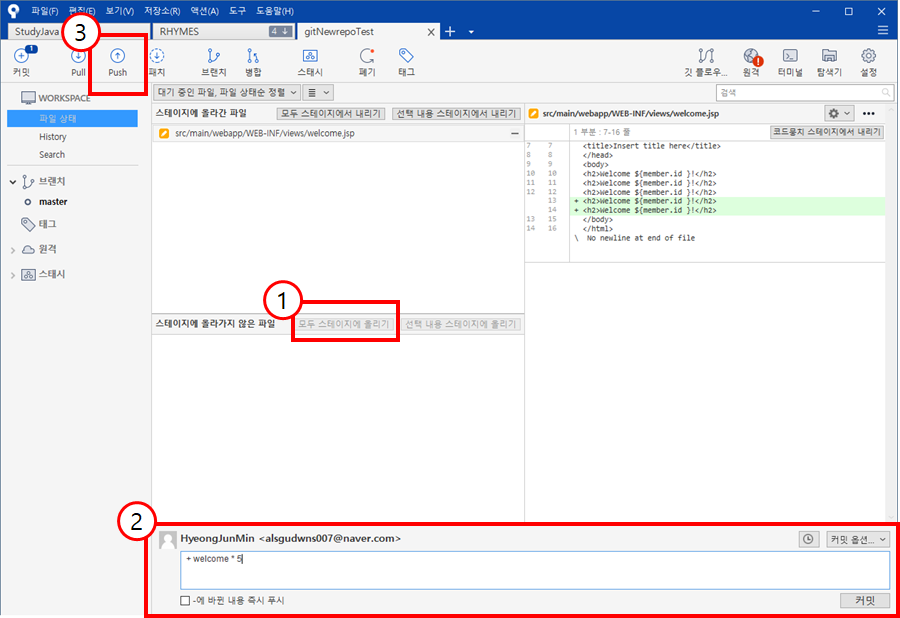Viewport: 900px width, 618px height.
Task: Open the Commit (커밋) toolbar icon
Action: point(22,62)
